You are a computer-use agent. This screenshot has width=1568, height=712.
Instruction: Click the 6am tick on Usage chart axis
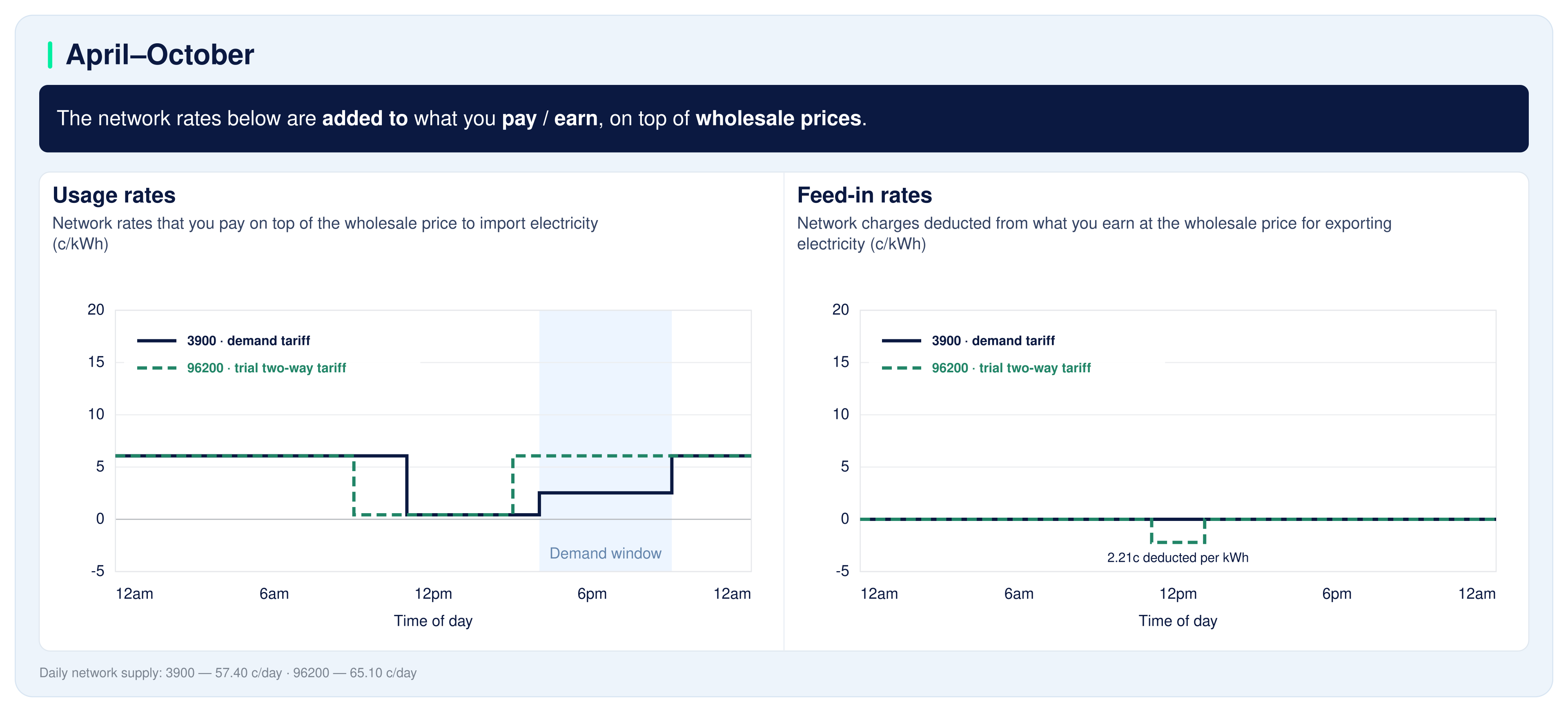274,594
